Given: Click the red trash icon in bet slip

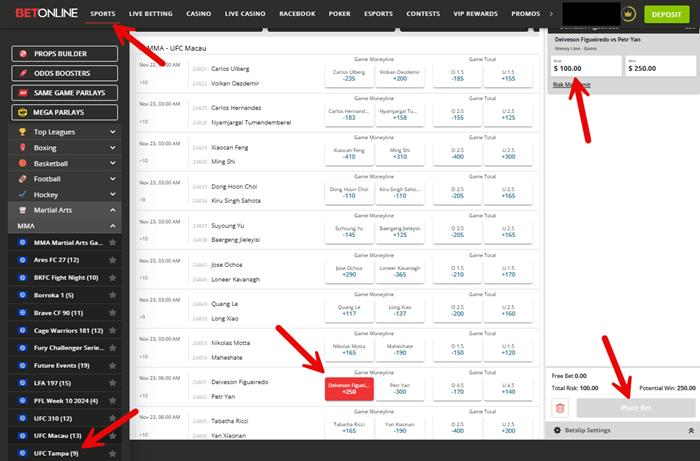Looking at the screenshot, I should point(560,407).
